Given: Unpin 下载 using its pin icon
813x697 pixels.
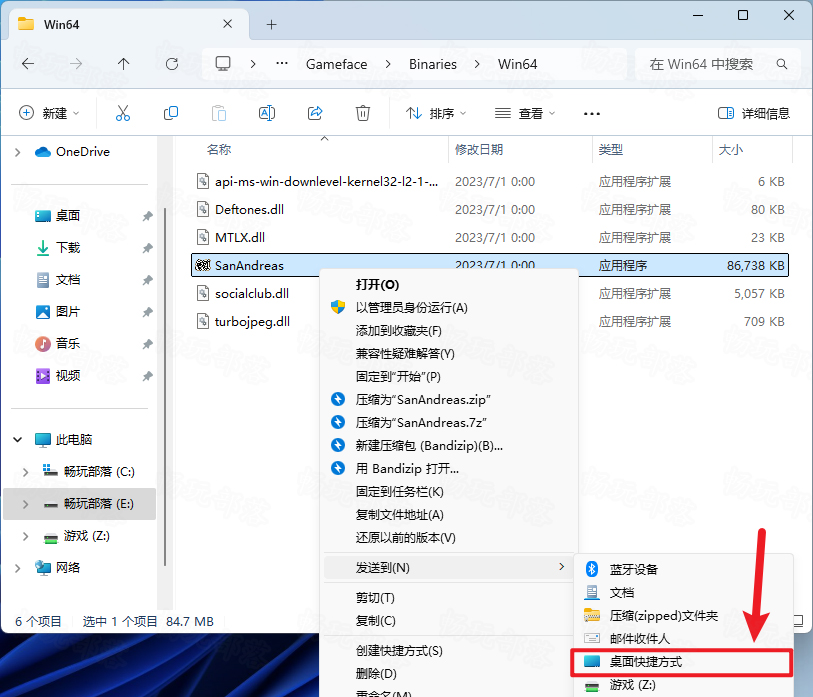Looking at the screenshot, I should (x=147, y=248).
